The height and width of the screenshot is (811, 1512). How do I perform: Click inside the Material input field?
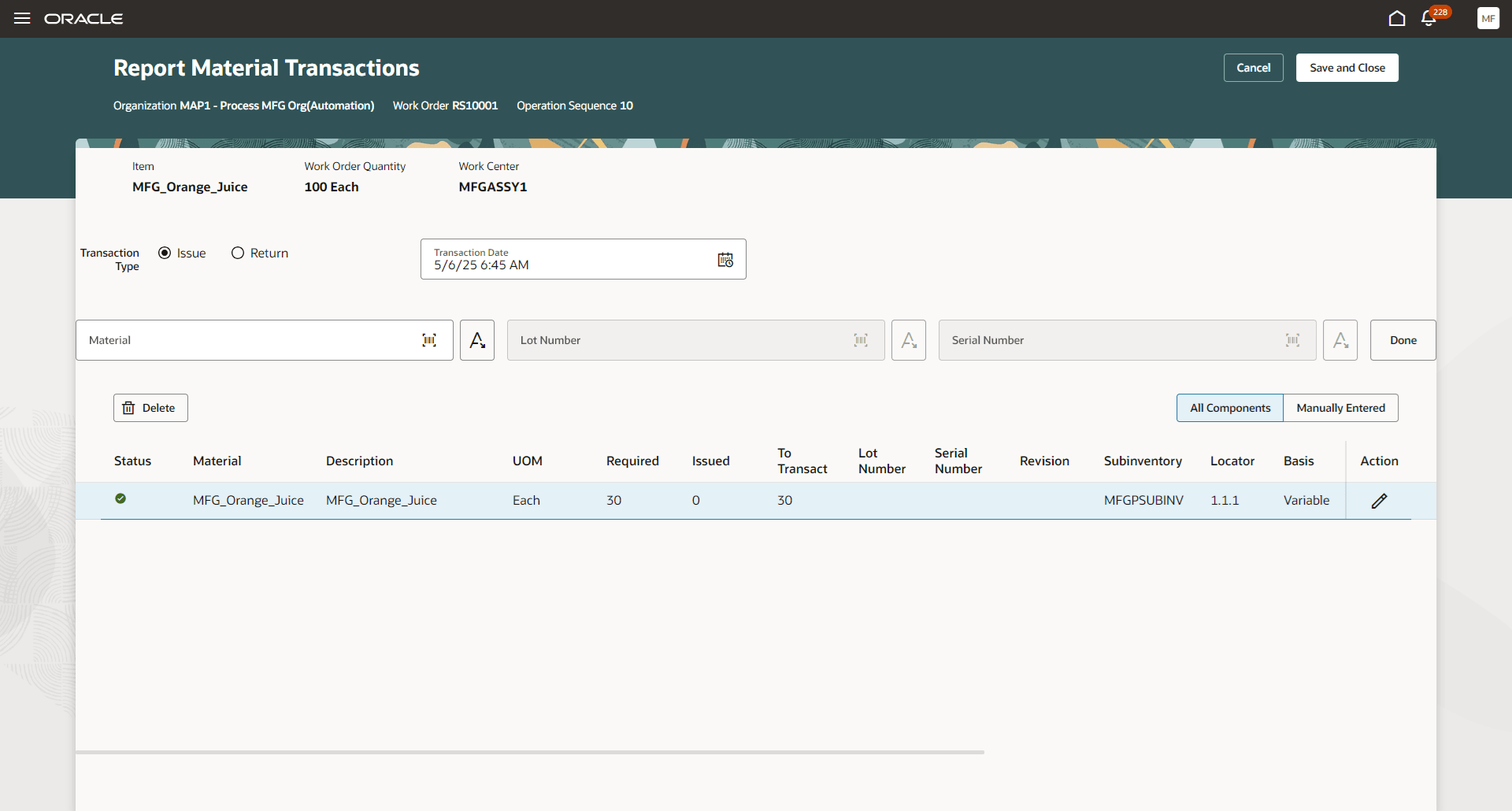pos(236,339)
